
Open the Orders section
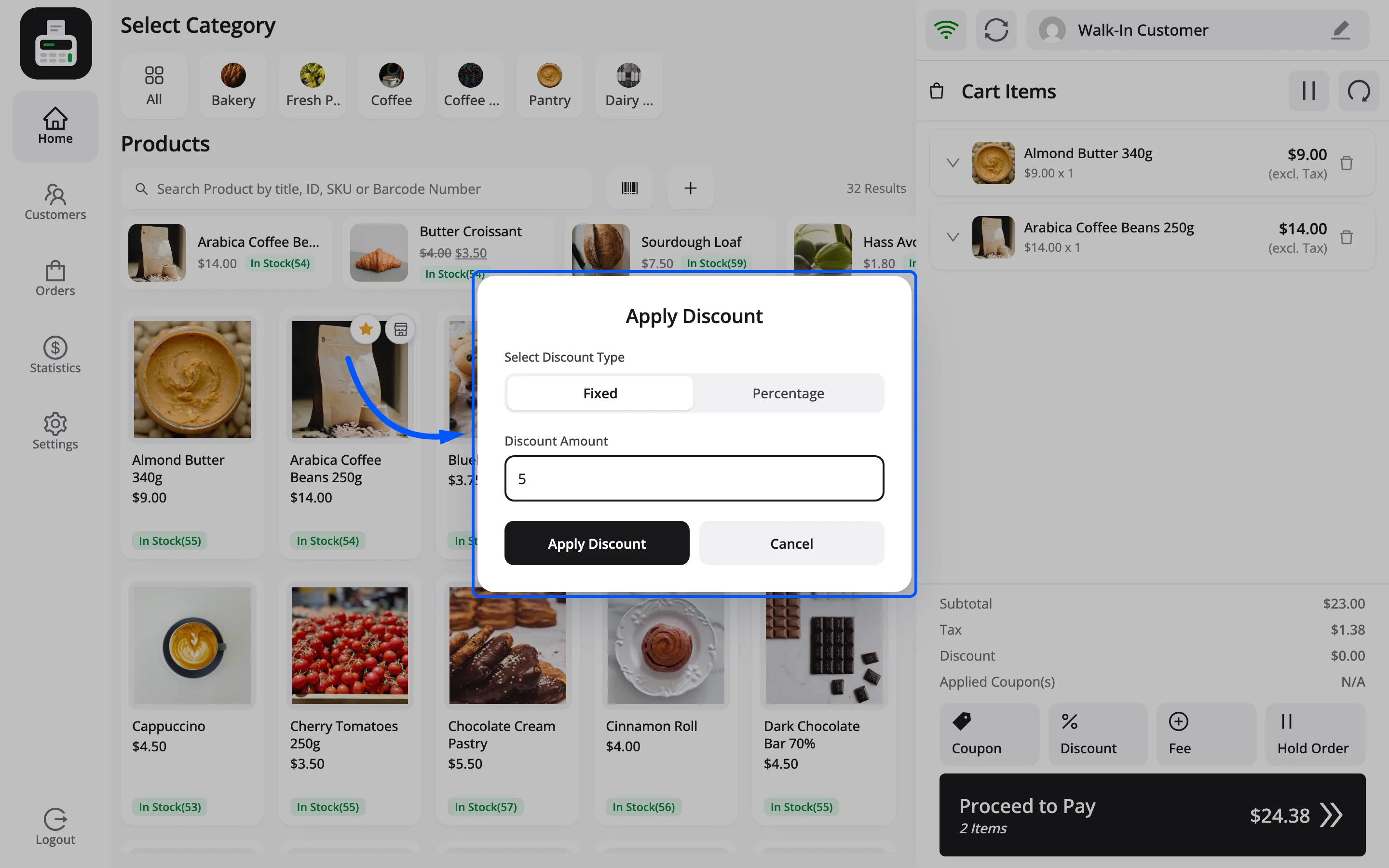click(x=55, y=278)
